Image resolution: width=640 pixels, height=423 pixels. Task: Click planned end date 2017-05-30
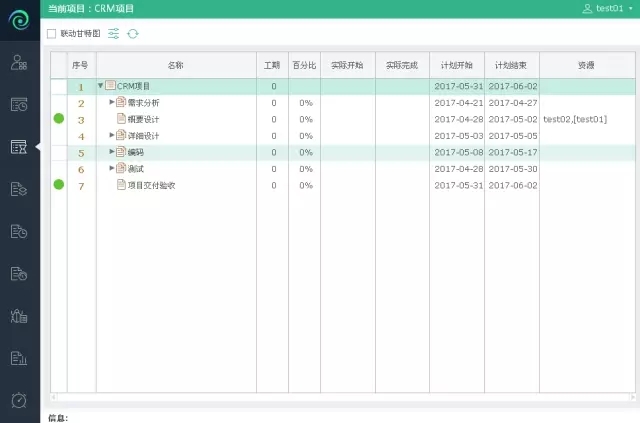[x=513, y=169]
